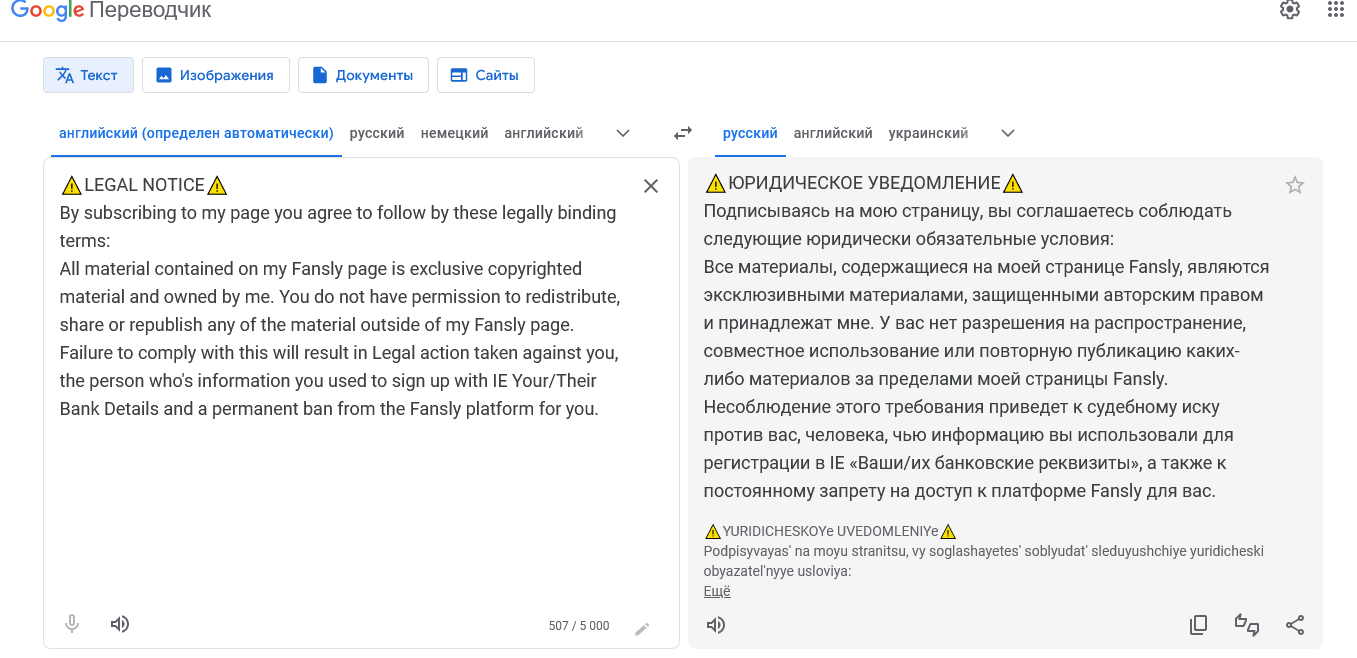Open the Google apps grid
This screenshot has height=658, width=1357.
click(x=1336, y=10)
